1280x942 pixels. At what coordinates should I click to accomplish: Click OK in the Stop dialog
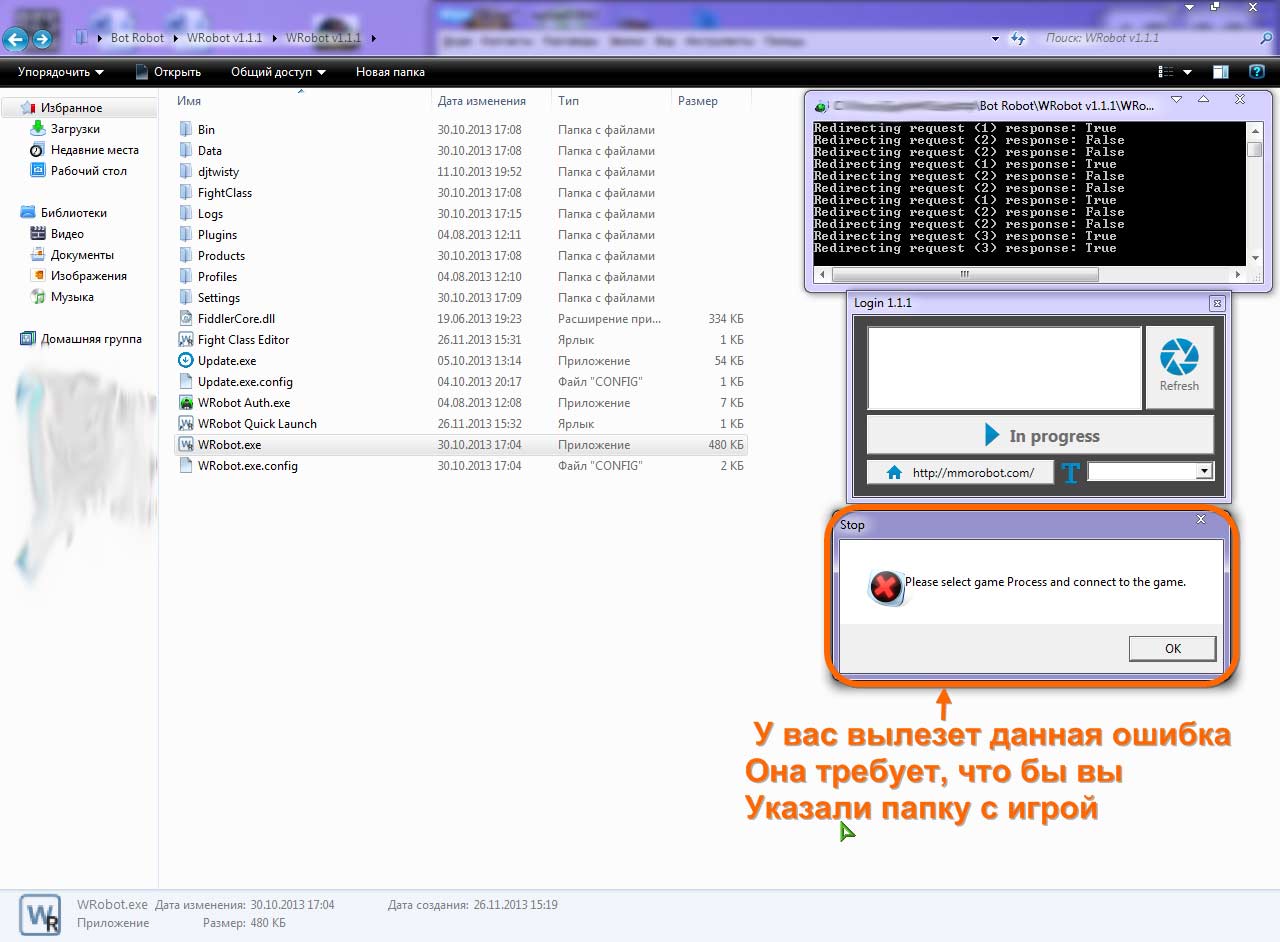point(1172,648)
